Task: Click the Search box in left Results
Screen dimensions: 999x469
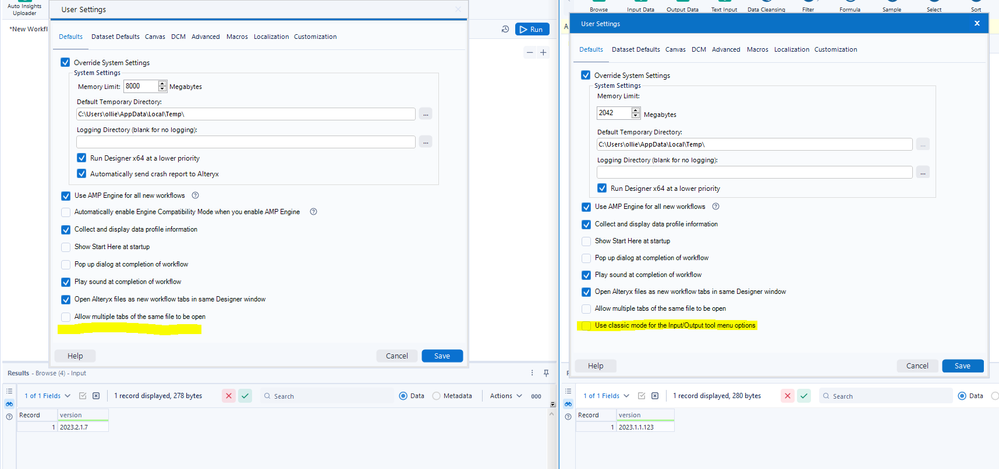Action: [326, 396]
